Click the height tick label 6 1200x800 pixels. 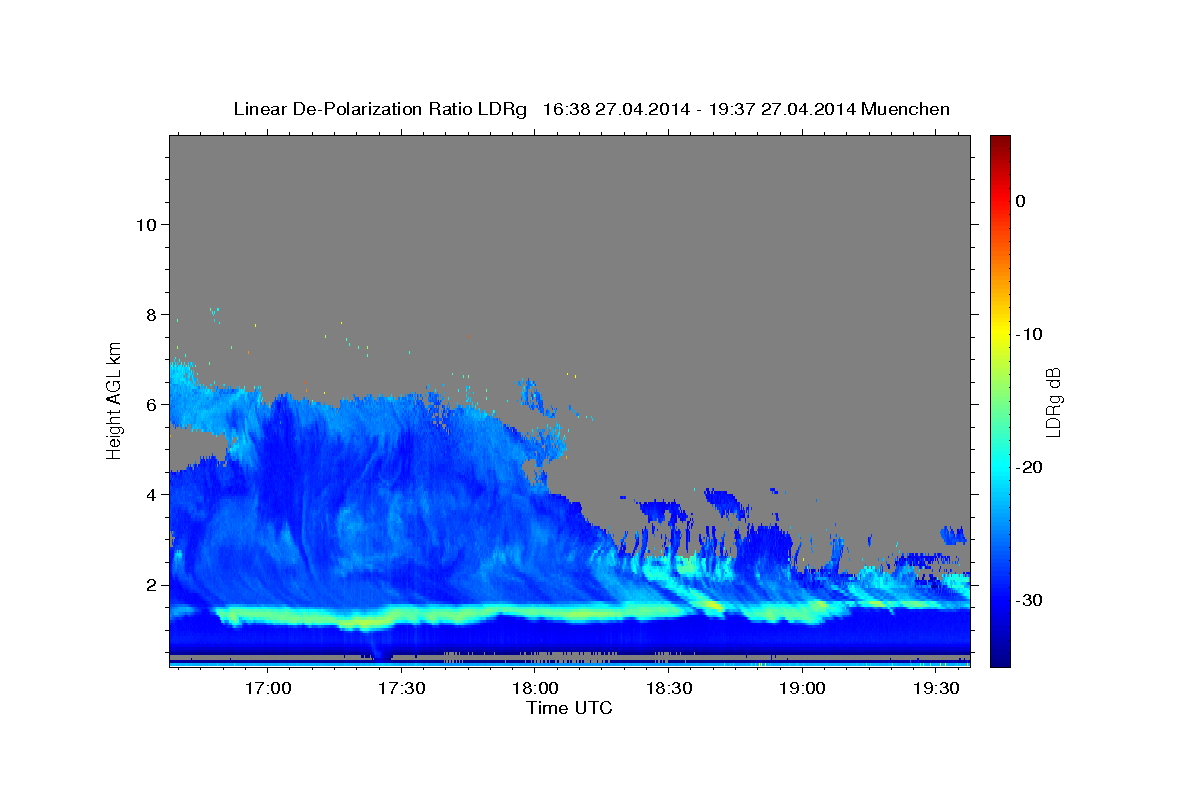point(152,405)
